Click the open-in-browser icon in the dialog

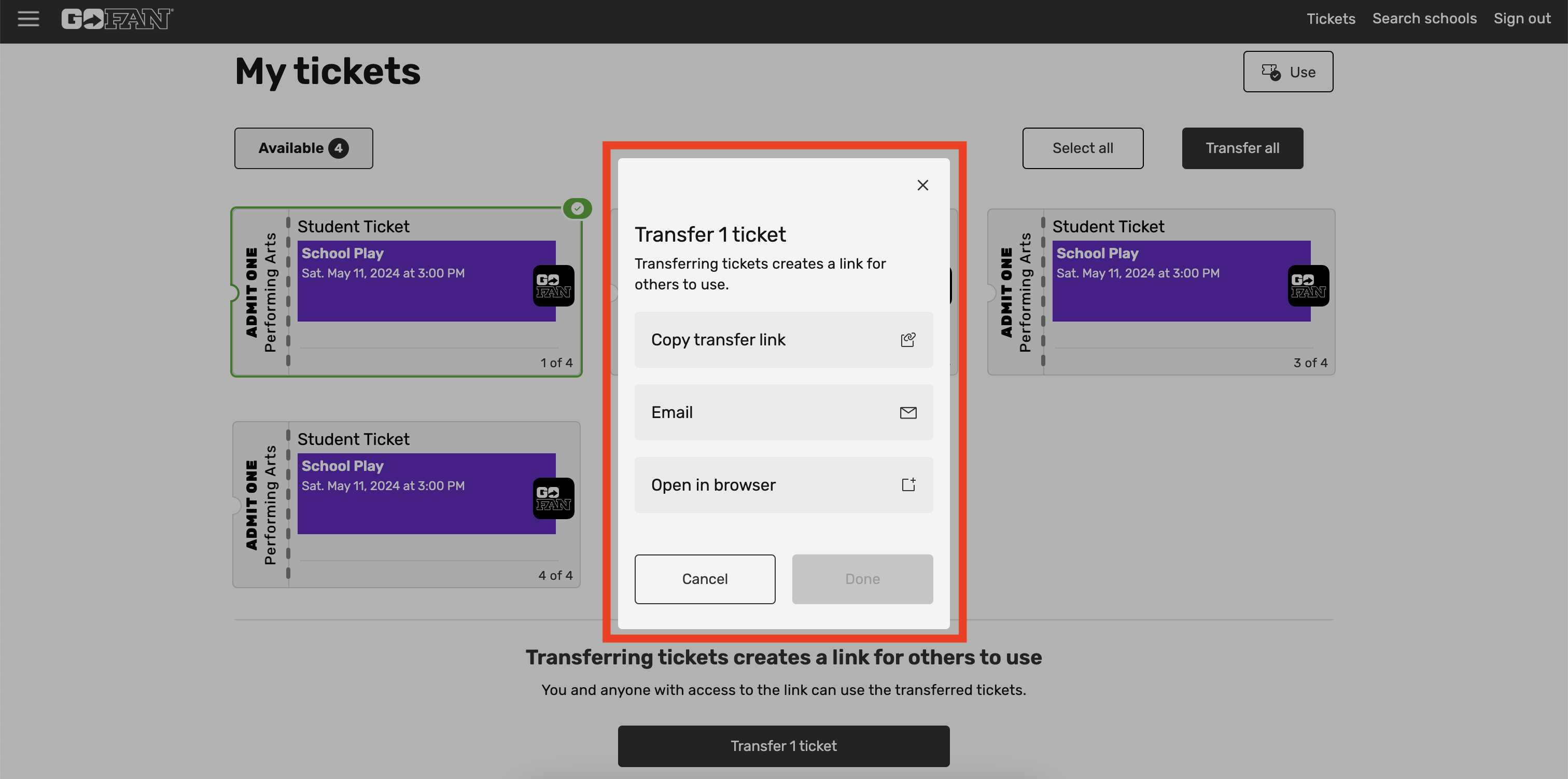pos(908,484)
